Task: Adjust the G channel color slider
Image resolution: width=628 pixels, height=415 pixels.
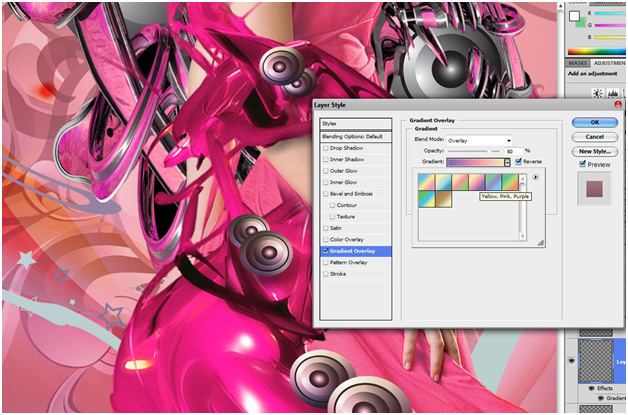Action: click(610, 25)
